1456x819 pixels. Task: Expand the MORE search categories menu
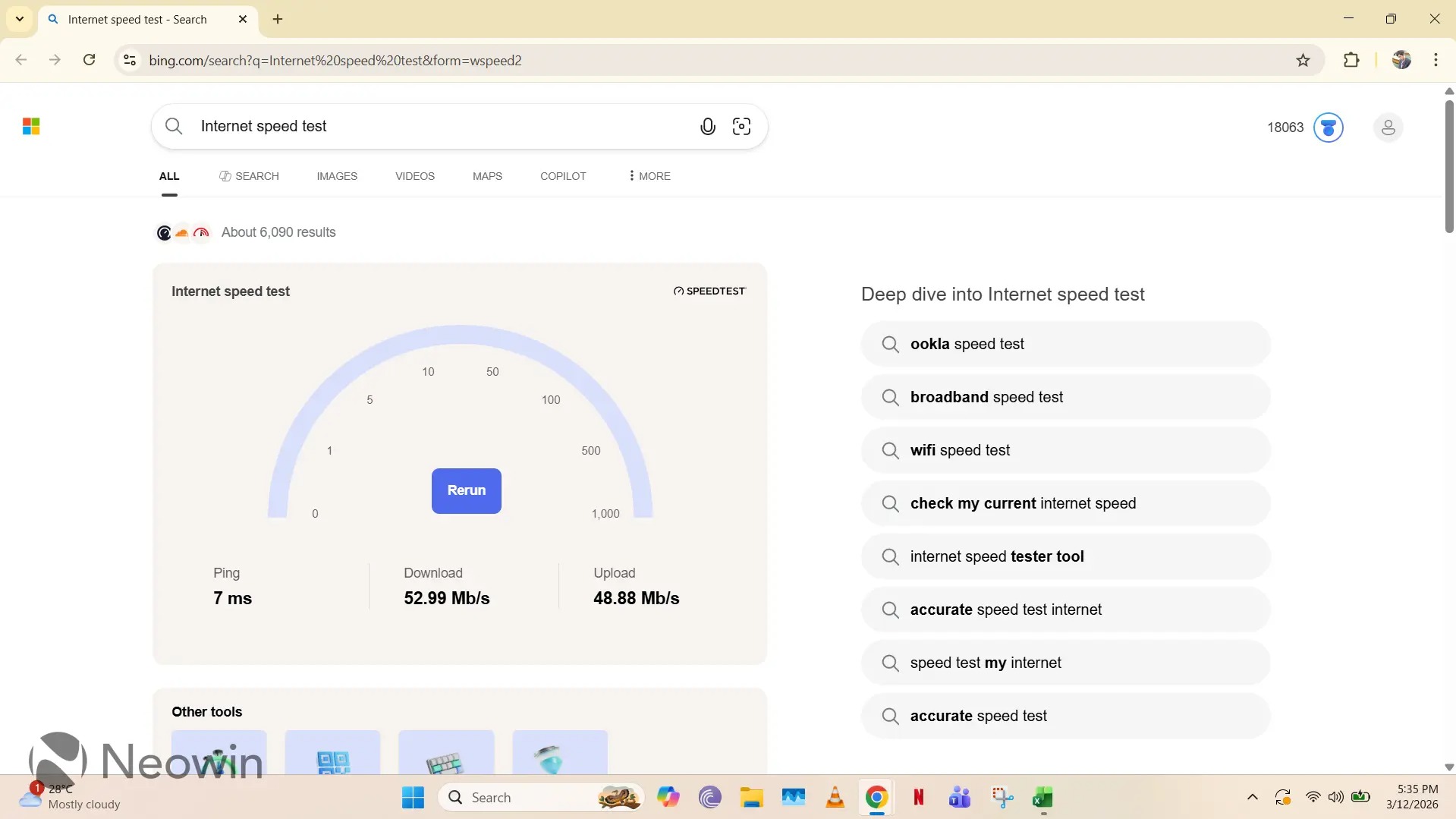point(649,176)
